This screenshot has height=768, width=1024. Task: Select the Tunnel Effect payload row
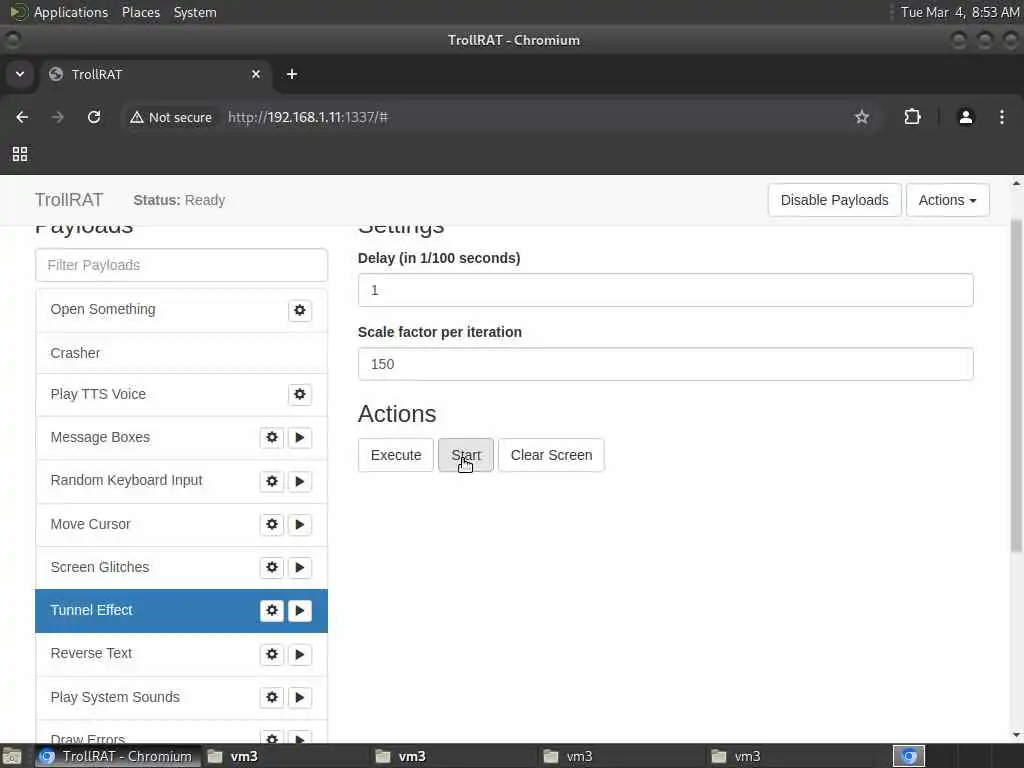182,611
